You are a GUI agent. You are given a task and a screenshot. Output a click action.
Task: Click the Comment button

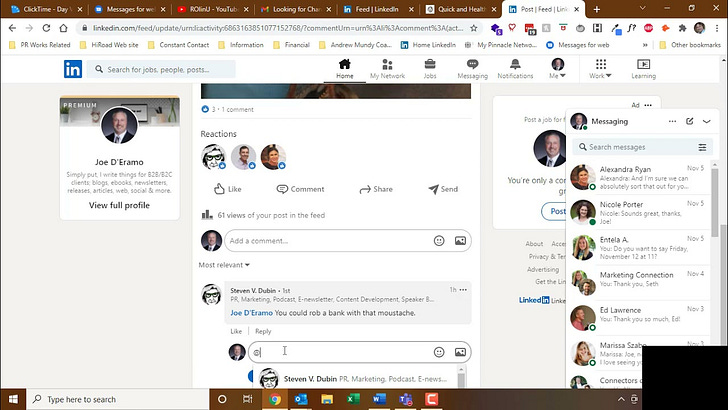coord(300,189)
